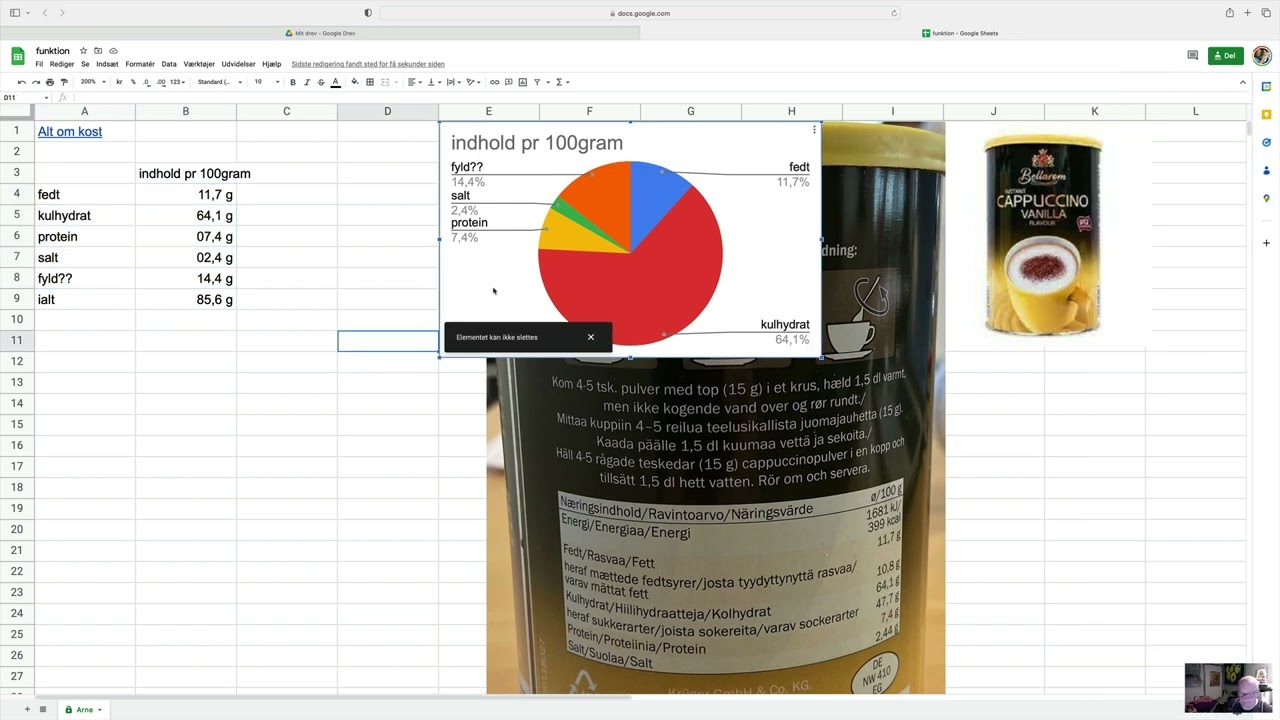Insert a link with the chain icon
Image resolution: width=1280 pixels, height=720 pixels.
[x=494, y=82]
